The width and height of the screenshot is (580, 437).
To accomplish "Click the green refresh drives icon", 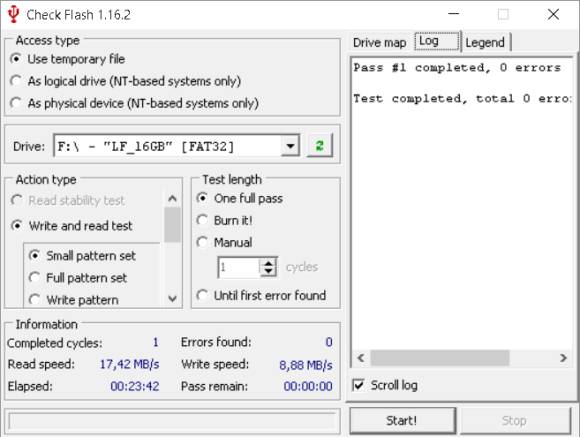I will (320, 146).
